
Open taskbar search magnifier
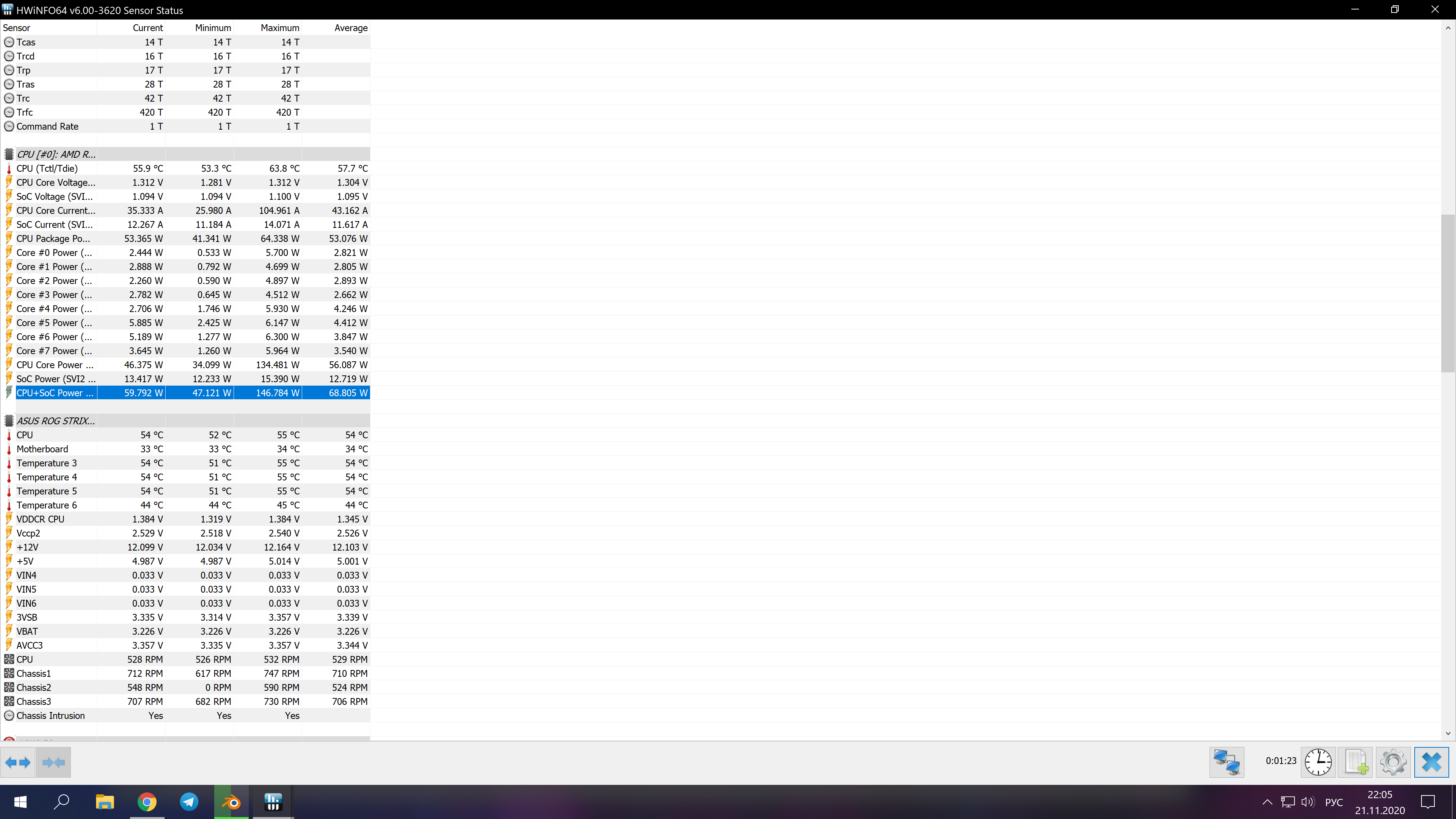[x=61, y=802]
